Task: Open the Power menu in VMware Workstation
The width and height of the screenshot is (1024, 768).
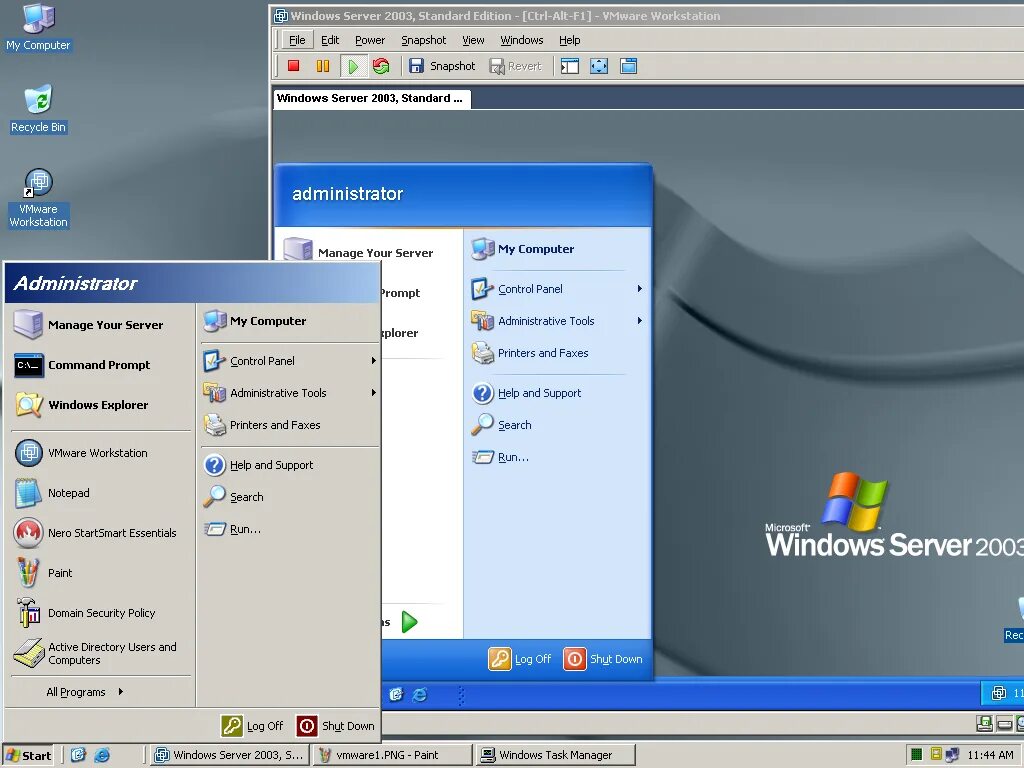Action: 370,40
